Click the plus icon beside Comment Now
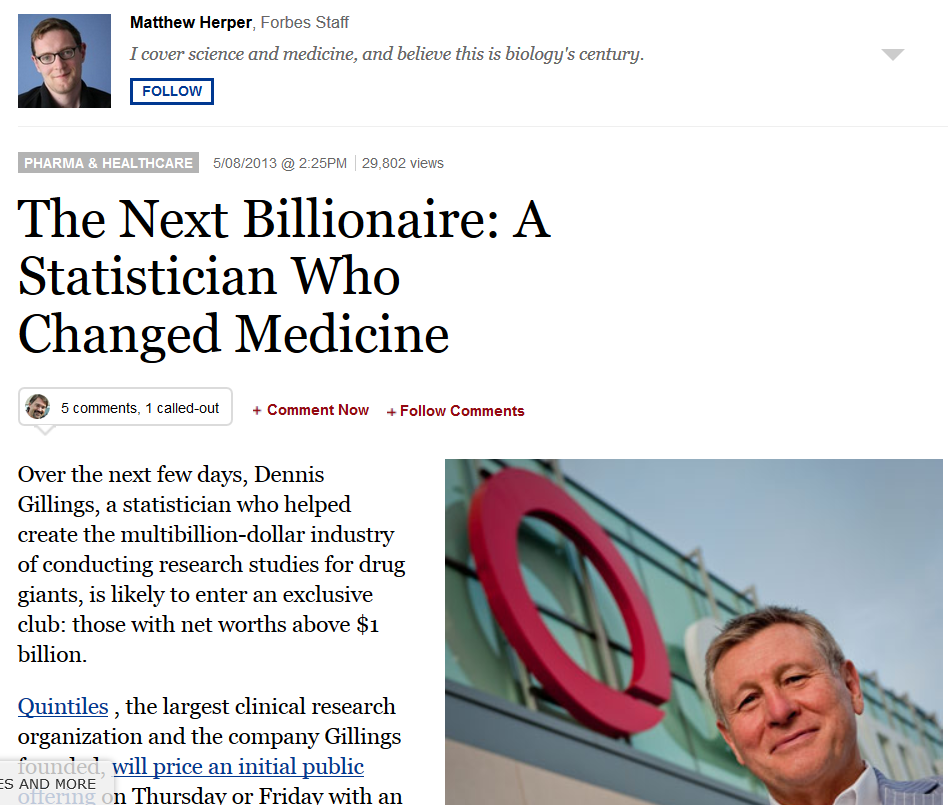The width and height of the screenshot is (948, 805). point(257,411)
